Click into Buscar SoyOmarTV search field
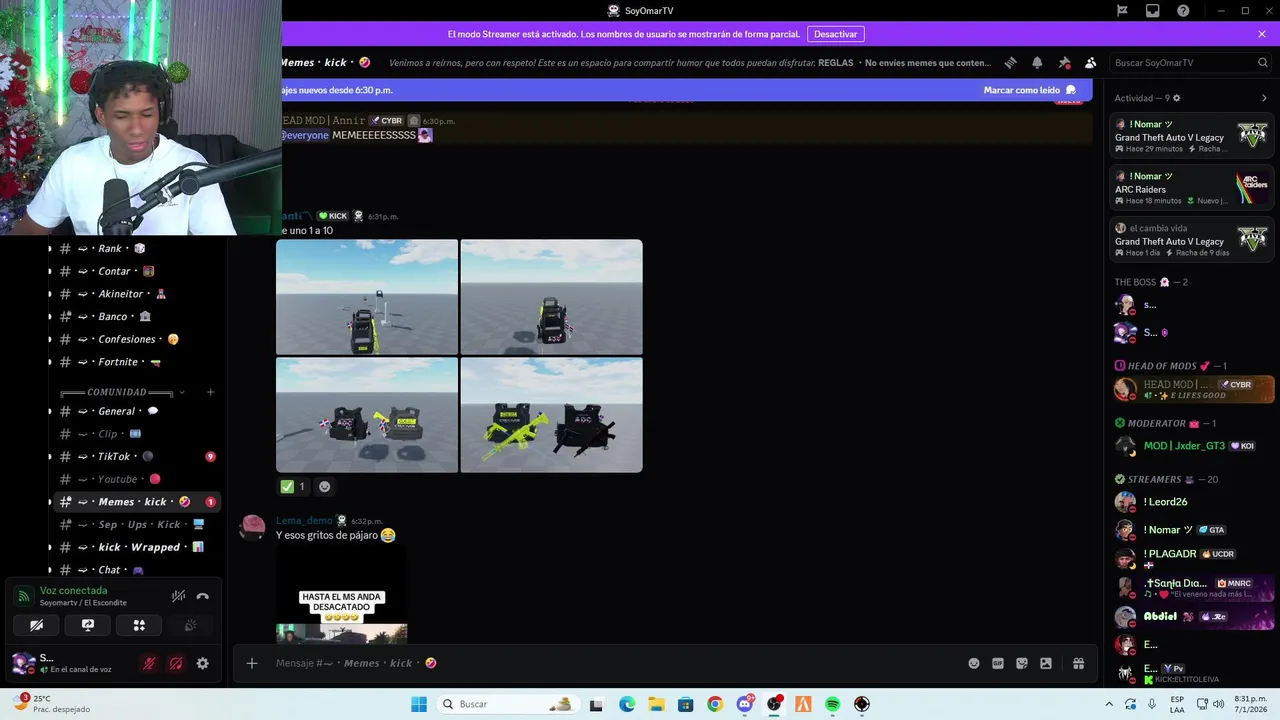This screenshot has height=720, width=1280. point(1190,62)
